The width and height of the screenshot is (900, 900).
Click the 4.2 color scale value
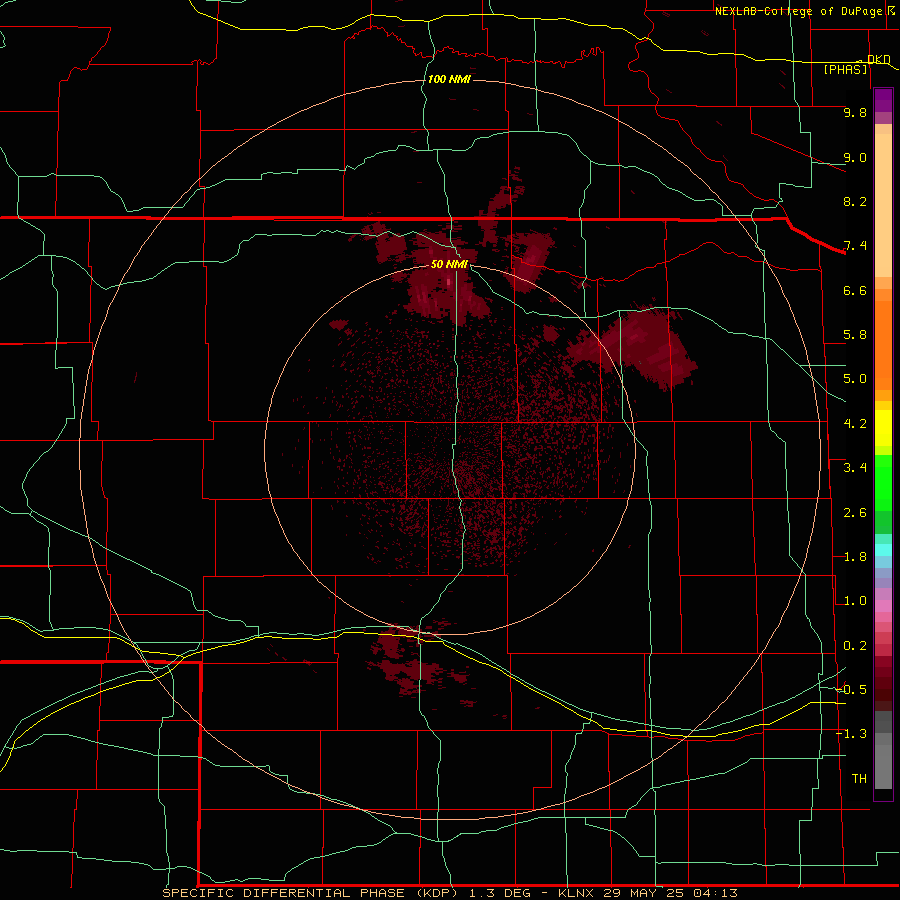tap(855, 424)
